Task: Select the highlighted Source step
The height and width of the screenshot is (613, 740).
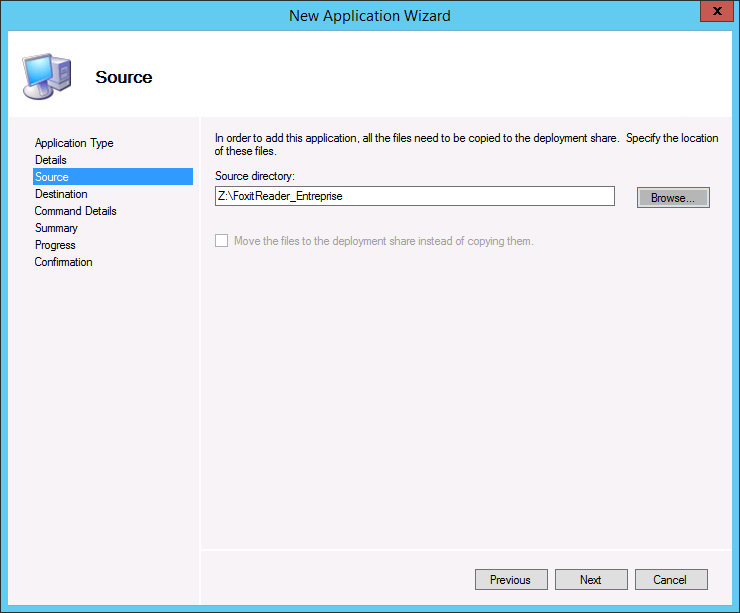Action: (x=52, y=177)
